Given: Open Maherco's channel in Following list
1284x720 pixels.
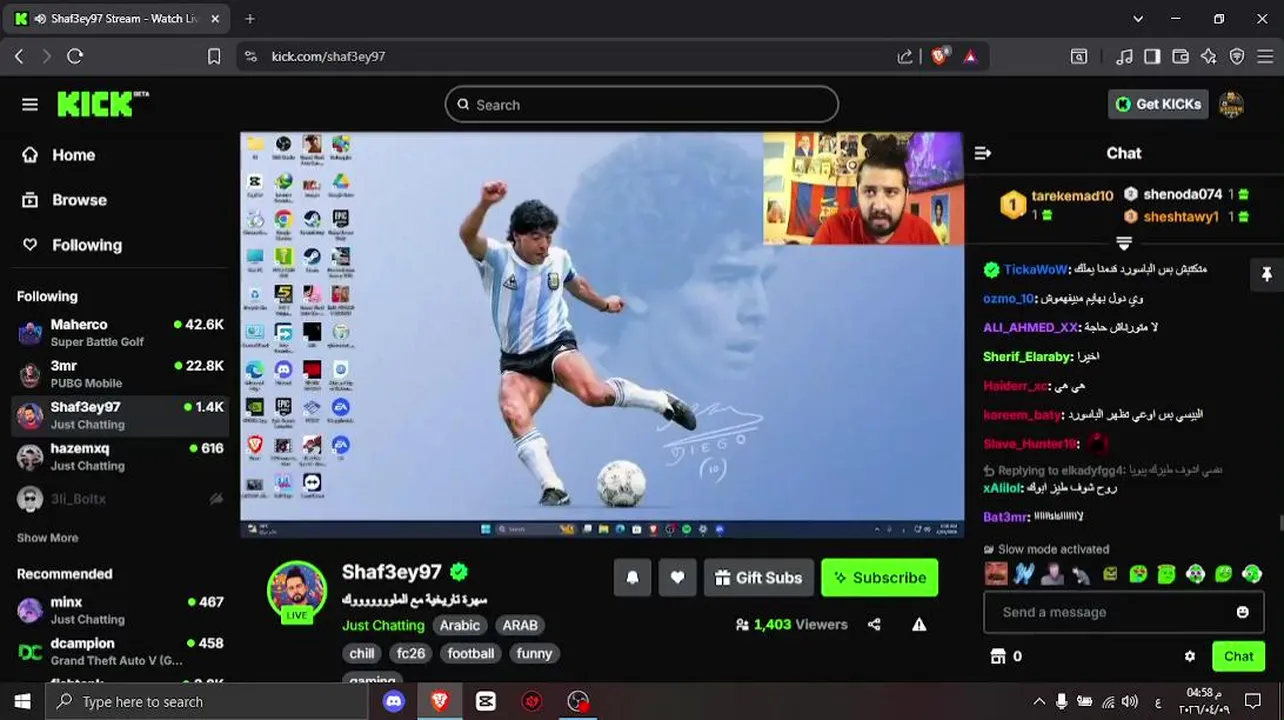Looking at the screenshot, I should tap(120, 332).
